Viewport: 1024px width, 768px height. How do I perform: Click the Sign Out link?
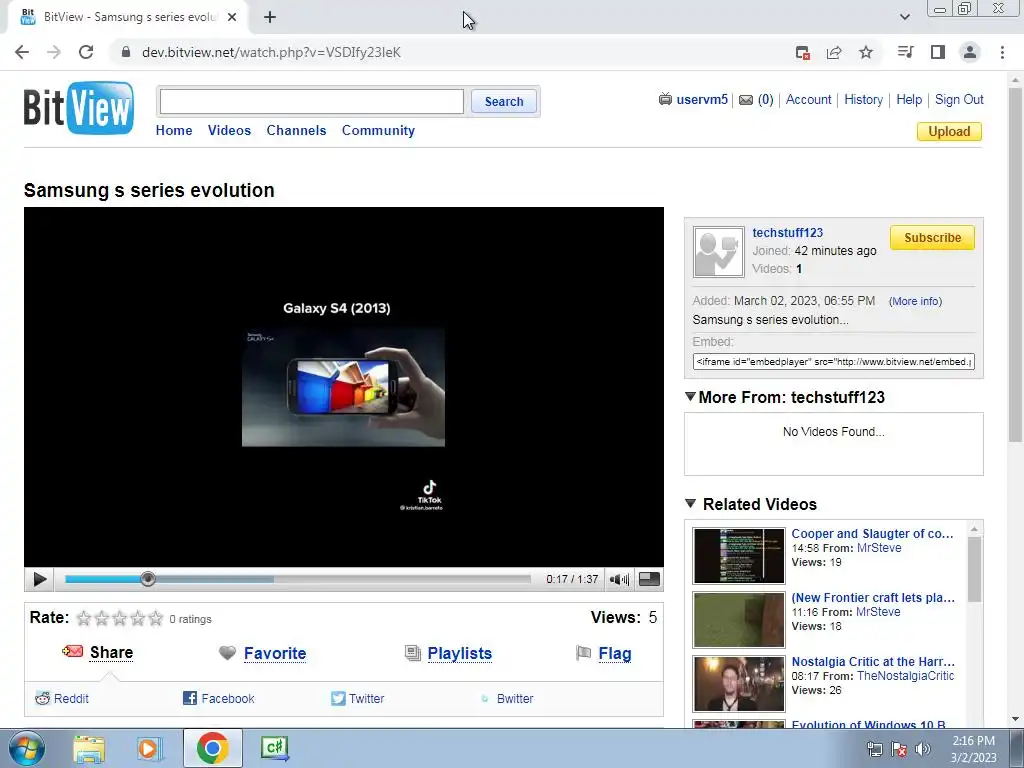959,99
